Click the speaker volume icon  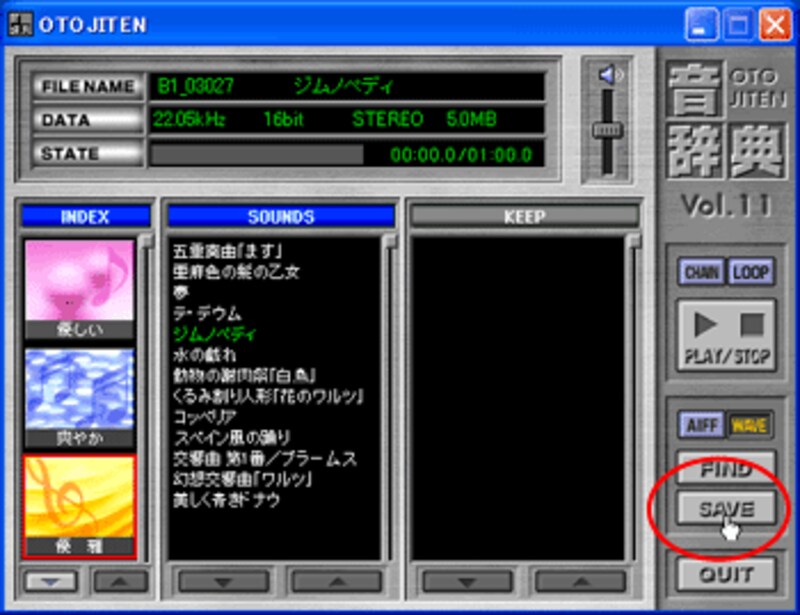point(609,75)
